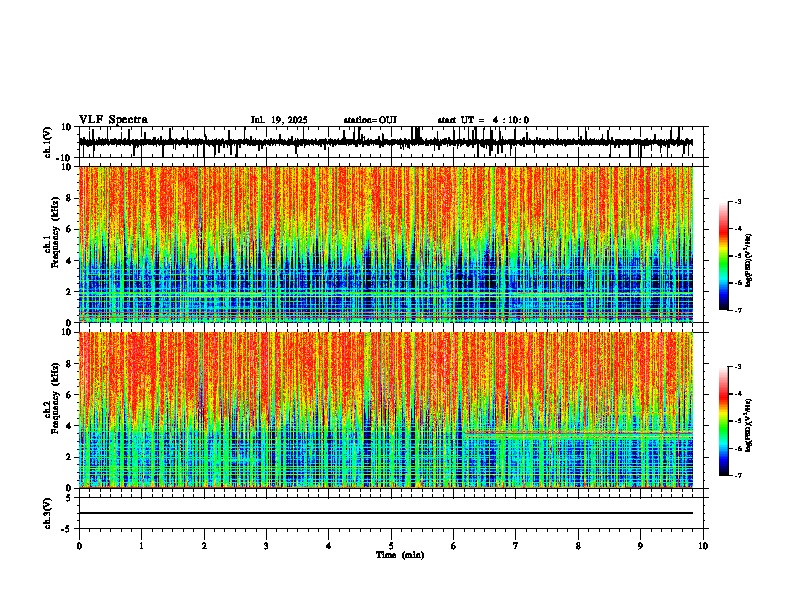Click the log(PSD) label beside ch.1 color bar
792x612 pixels.
(748, 260)
